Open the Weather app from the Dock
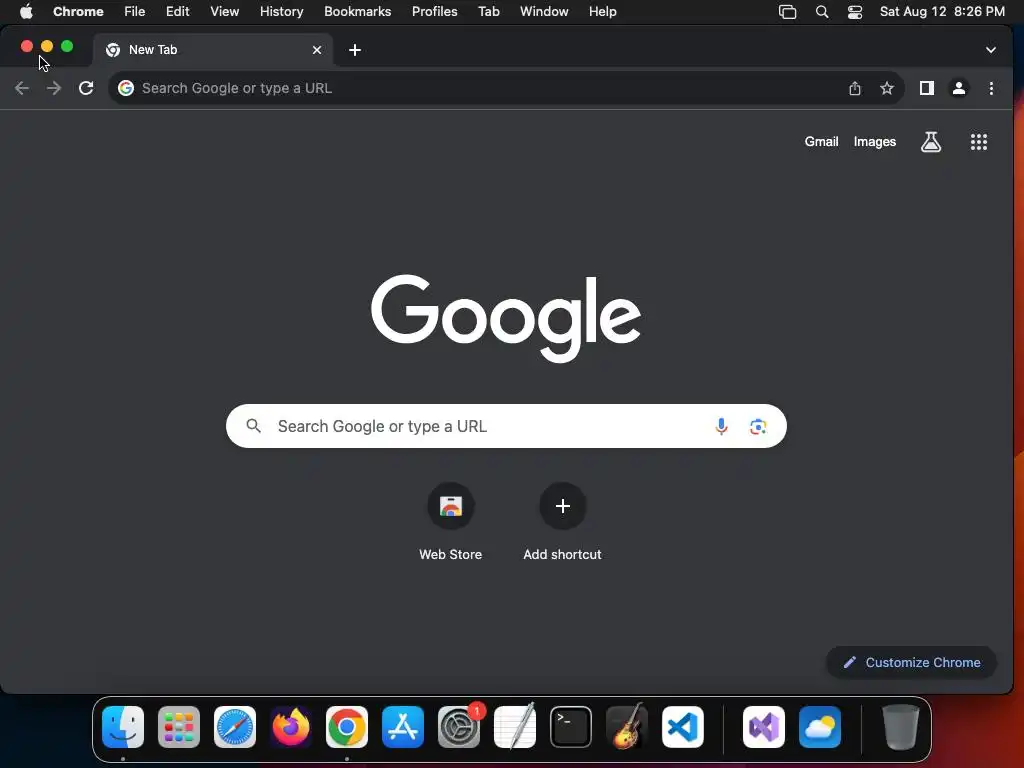The image size is (1024, 768). [x=820, y=727]
